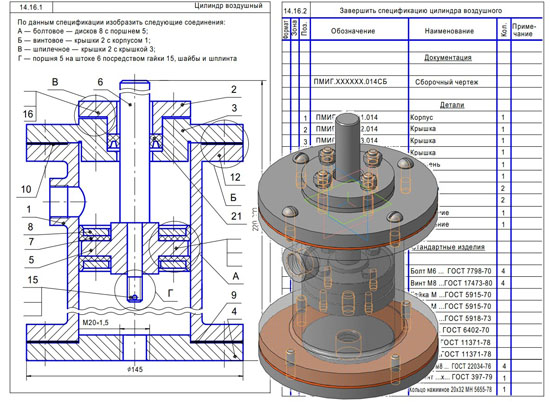Viewport: 550px width, 404px height.
Task: Click callout number "4" on the drawing
Action: (x=234, y=311)
